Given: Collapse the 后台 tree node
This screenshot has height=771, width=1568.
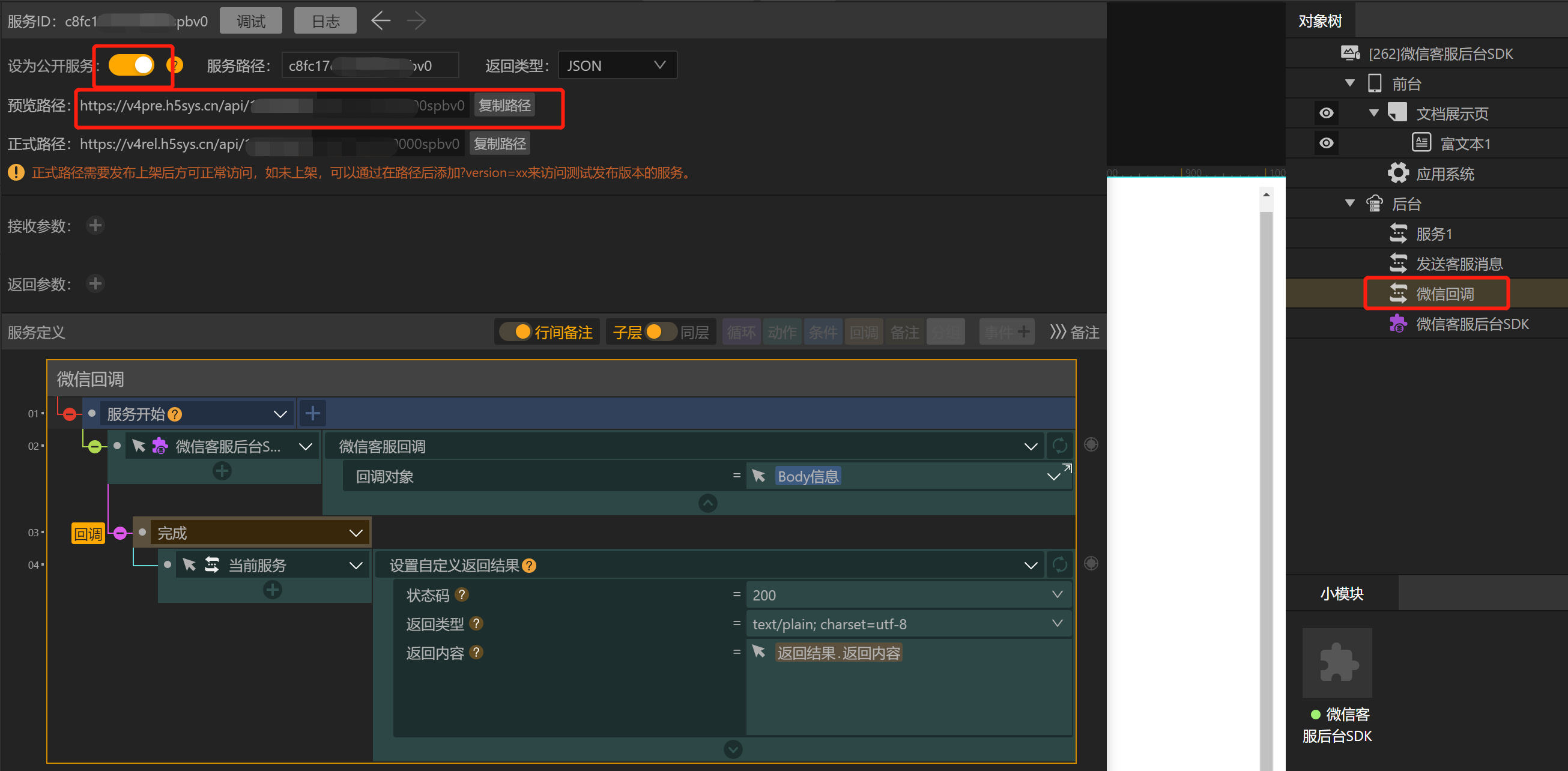Looking at the screenshot, I should click(x=1349, y=203).
